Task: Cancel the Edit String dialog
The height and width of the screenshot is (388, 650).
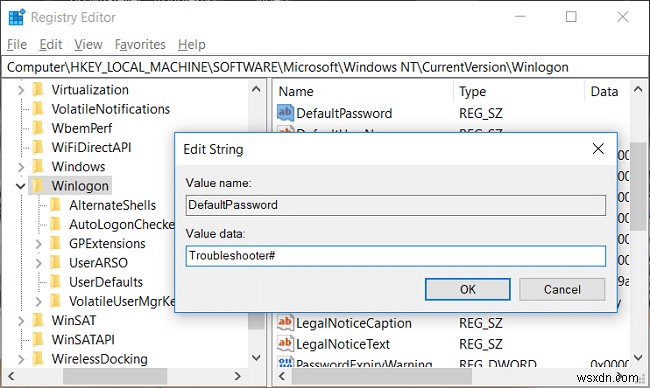Action: [562, 289]
